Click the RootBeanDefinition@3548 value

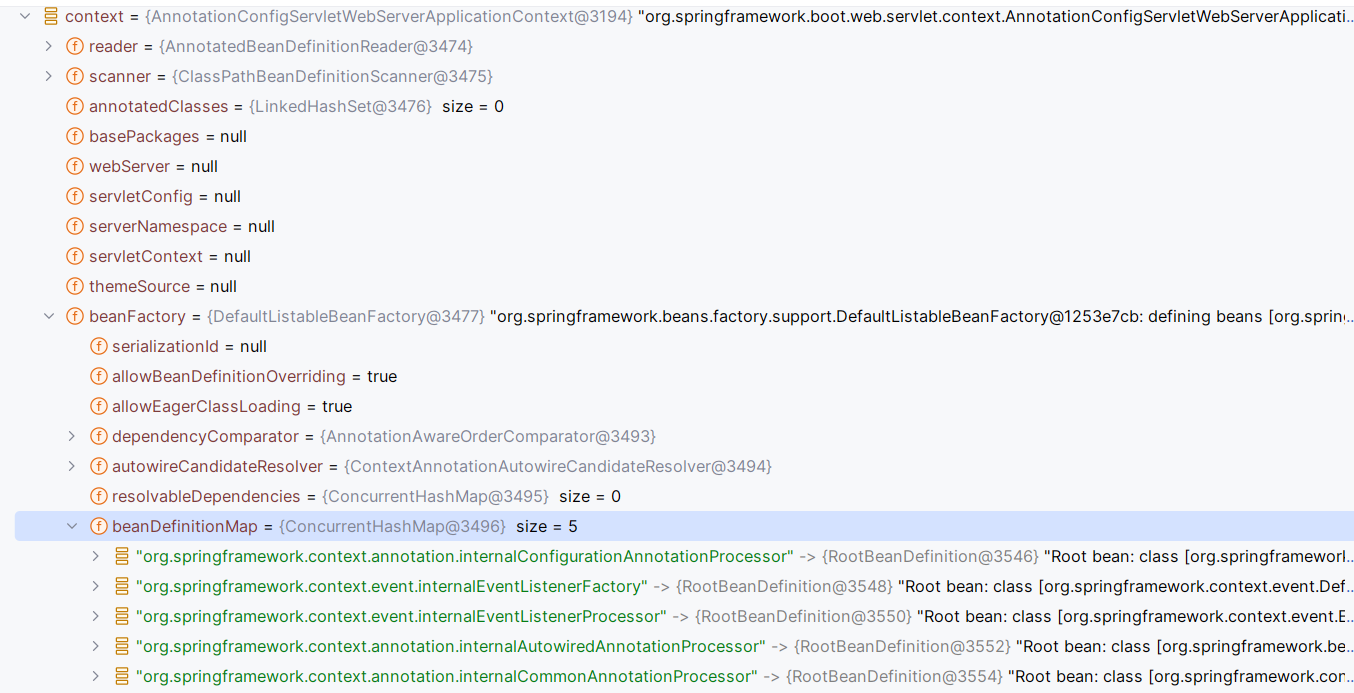click(x=784, y=586)
